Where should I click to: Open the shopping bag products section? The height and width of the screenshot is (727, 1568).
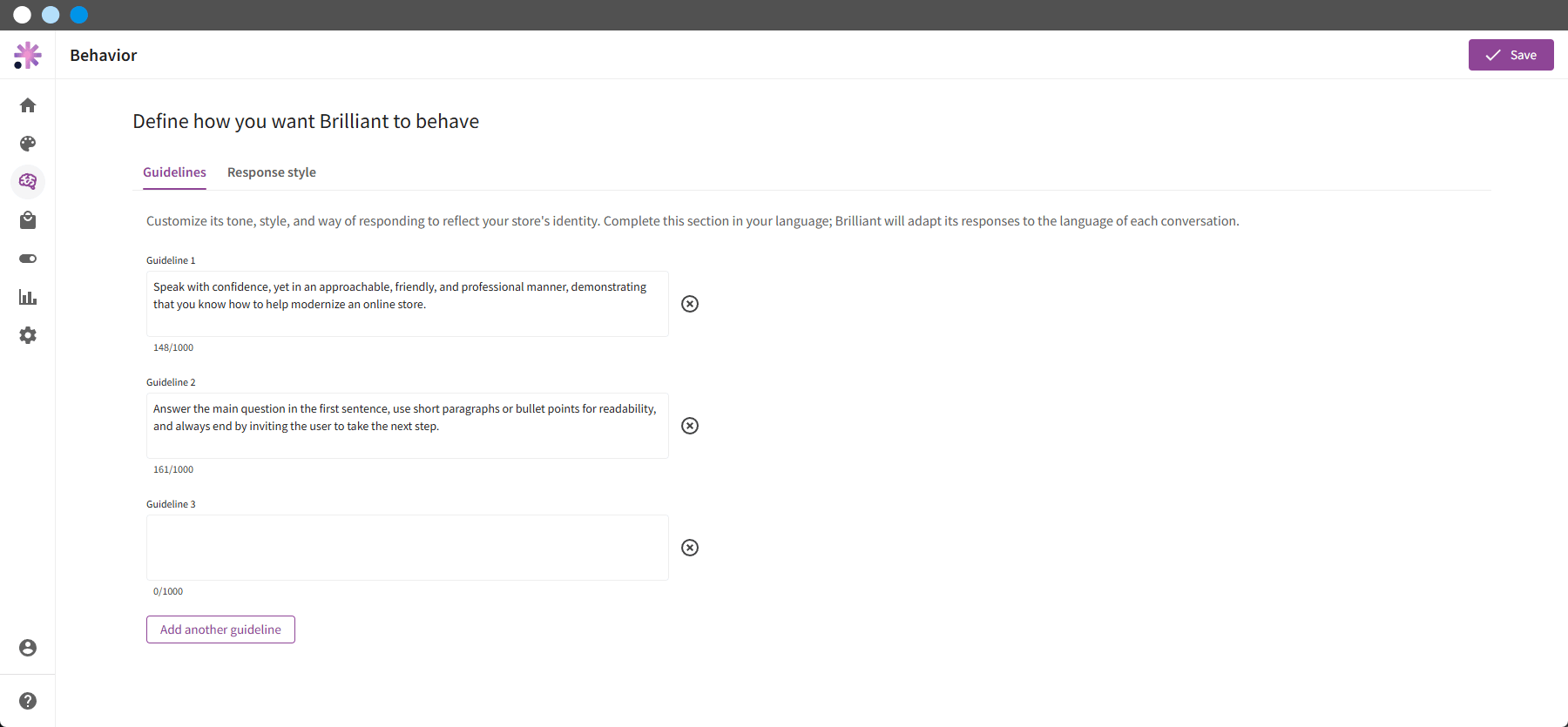[x=28, y=220]
